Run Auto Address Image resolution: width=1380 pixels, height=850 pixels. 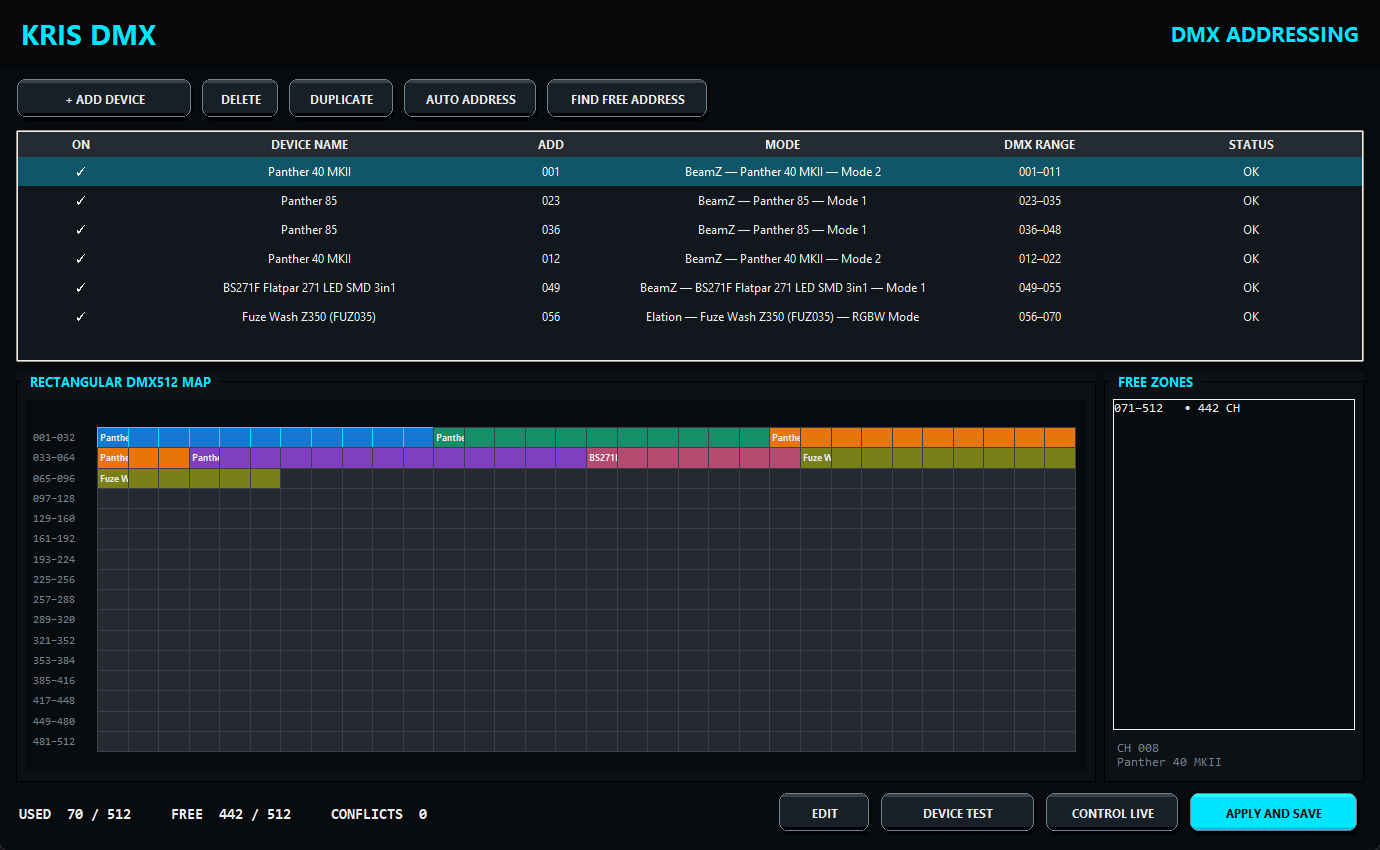pyautogui.click(x=470, y=99)
